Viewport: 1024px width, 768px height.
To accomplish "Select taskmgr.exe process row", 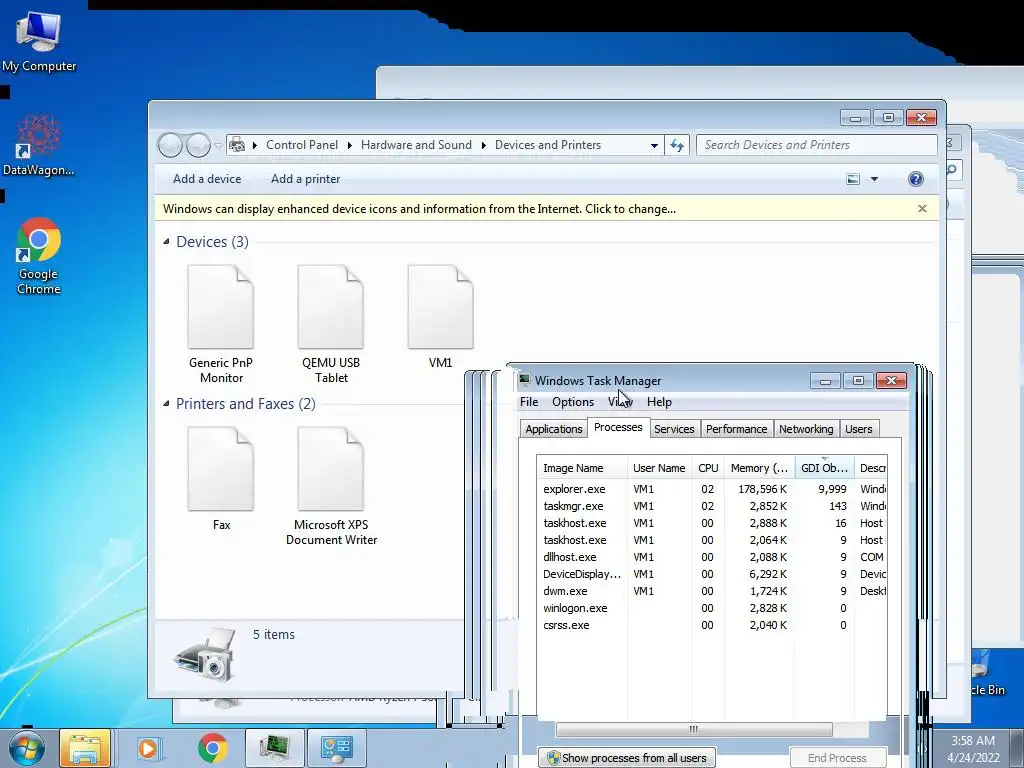I will pyautogui.click(x=712, y=506).
